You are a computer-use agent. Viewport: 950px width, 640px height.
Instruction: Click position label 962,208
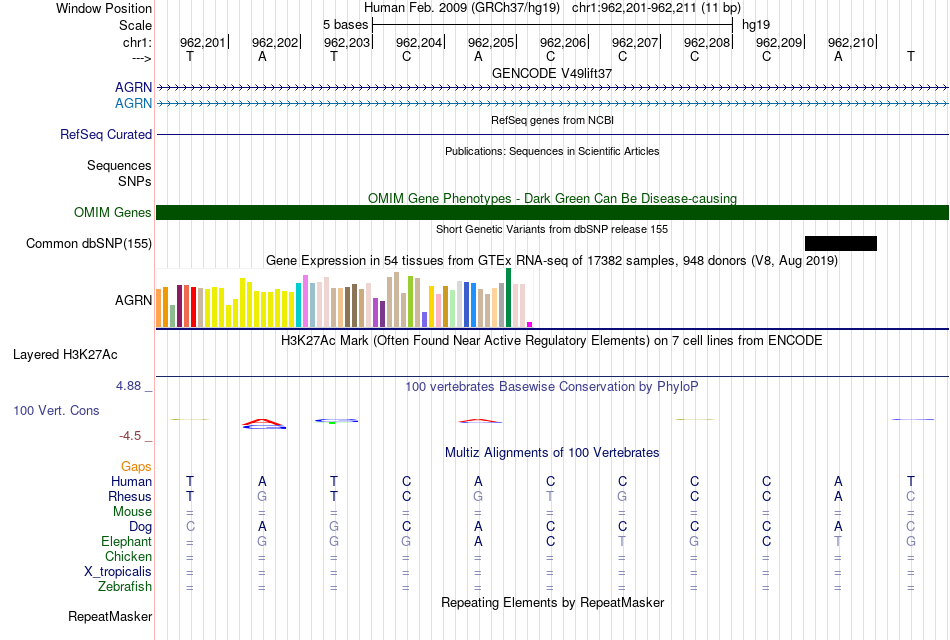[x=707, y=42]
